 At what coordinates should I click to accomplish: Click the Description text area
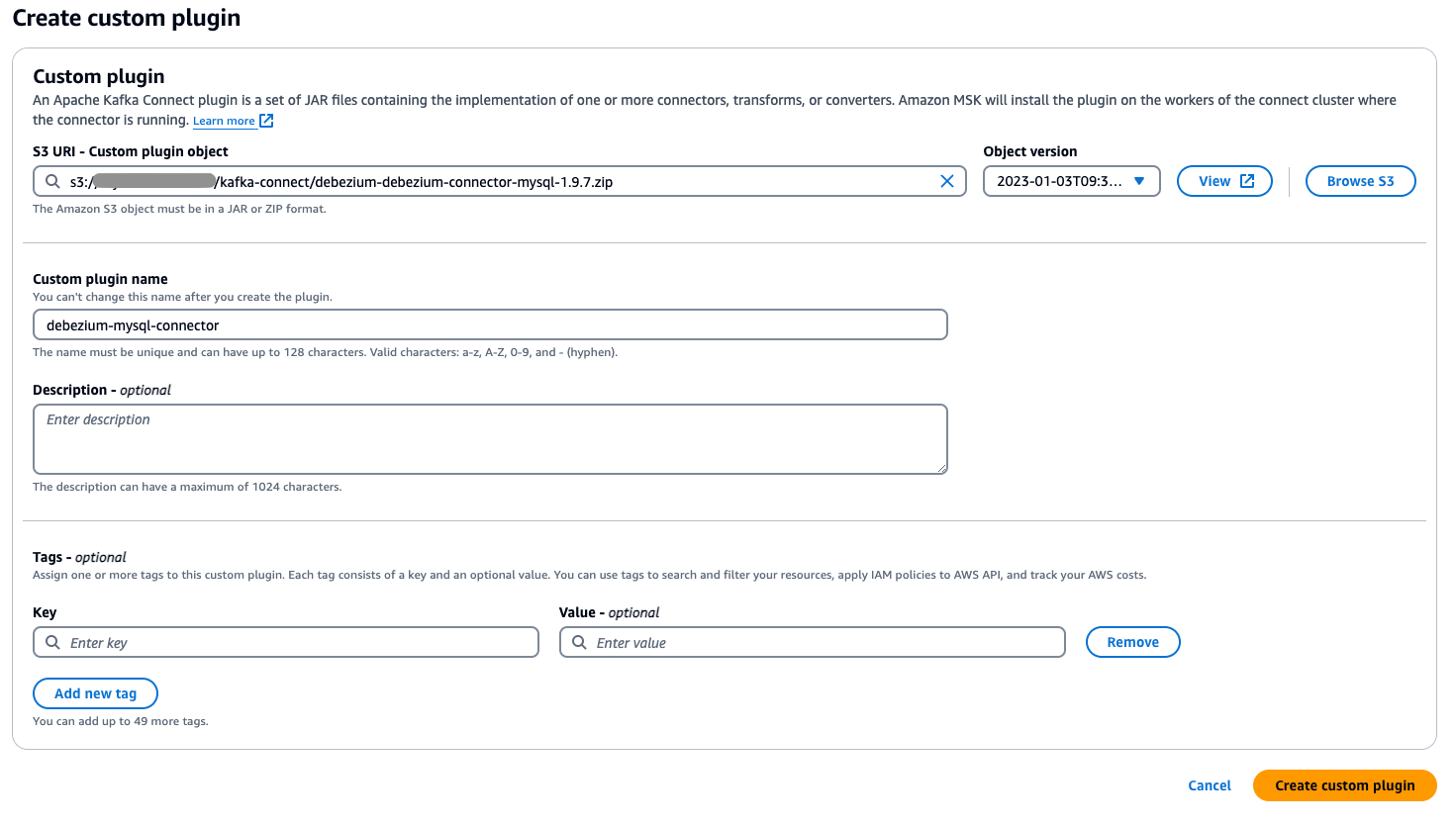point(490,439)
